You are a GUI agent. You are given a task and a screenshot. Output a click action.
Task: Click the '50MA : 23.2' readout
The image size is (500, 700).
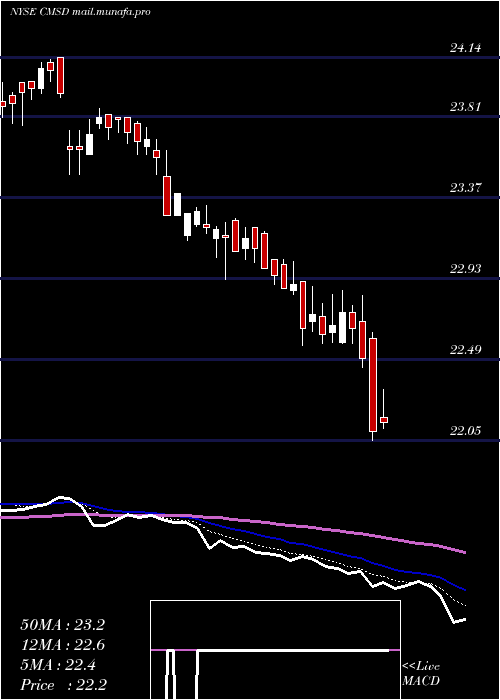(62, 625)
